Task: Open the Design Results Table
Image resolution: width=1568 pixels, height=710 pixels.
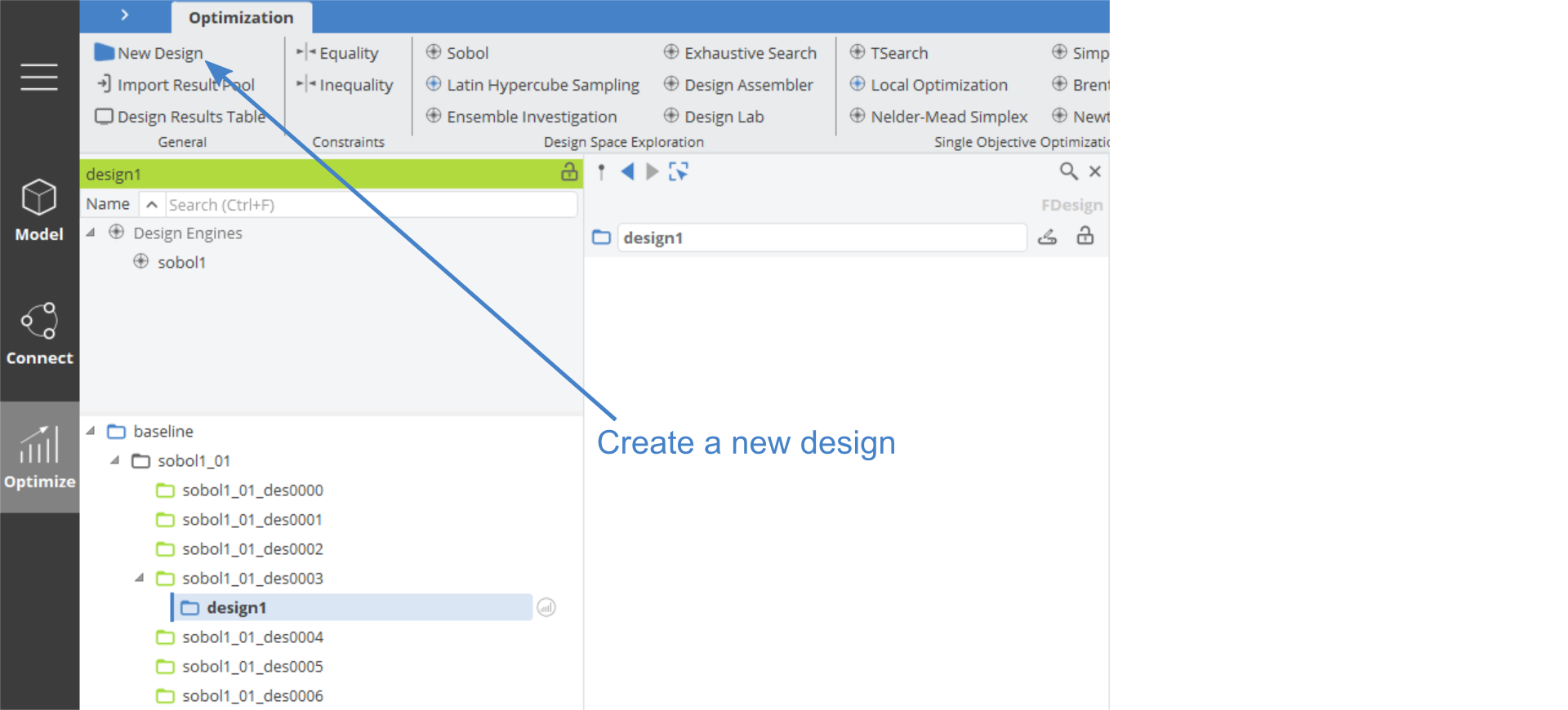Action: click(x=180, y=117)
